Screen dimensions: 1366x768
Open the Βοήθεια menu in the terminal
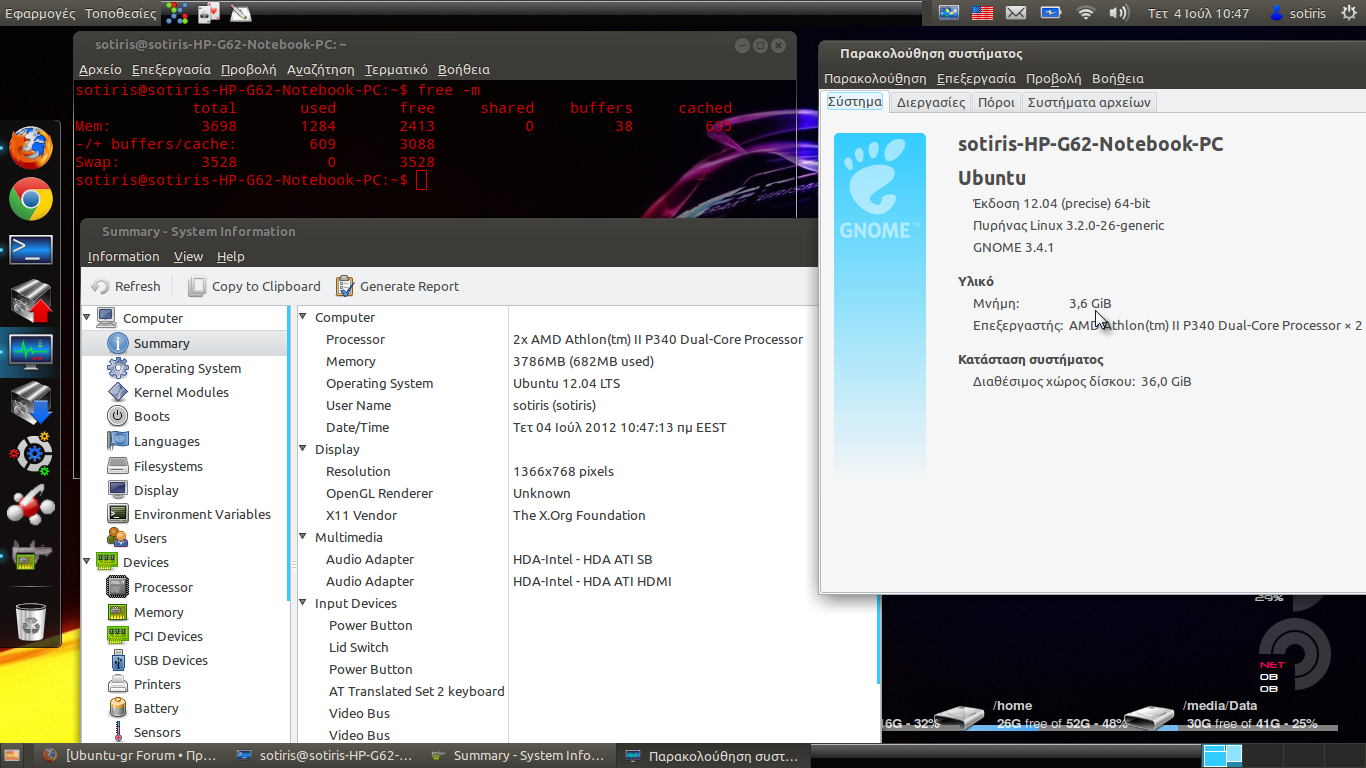click(464, 70)
